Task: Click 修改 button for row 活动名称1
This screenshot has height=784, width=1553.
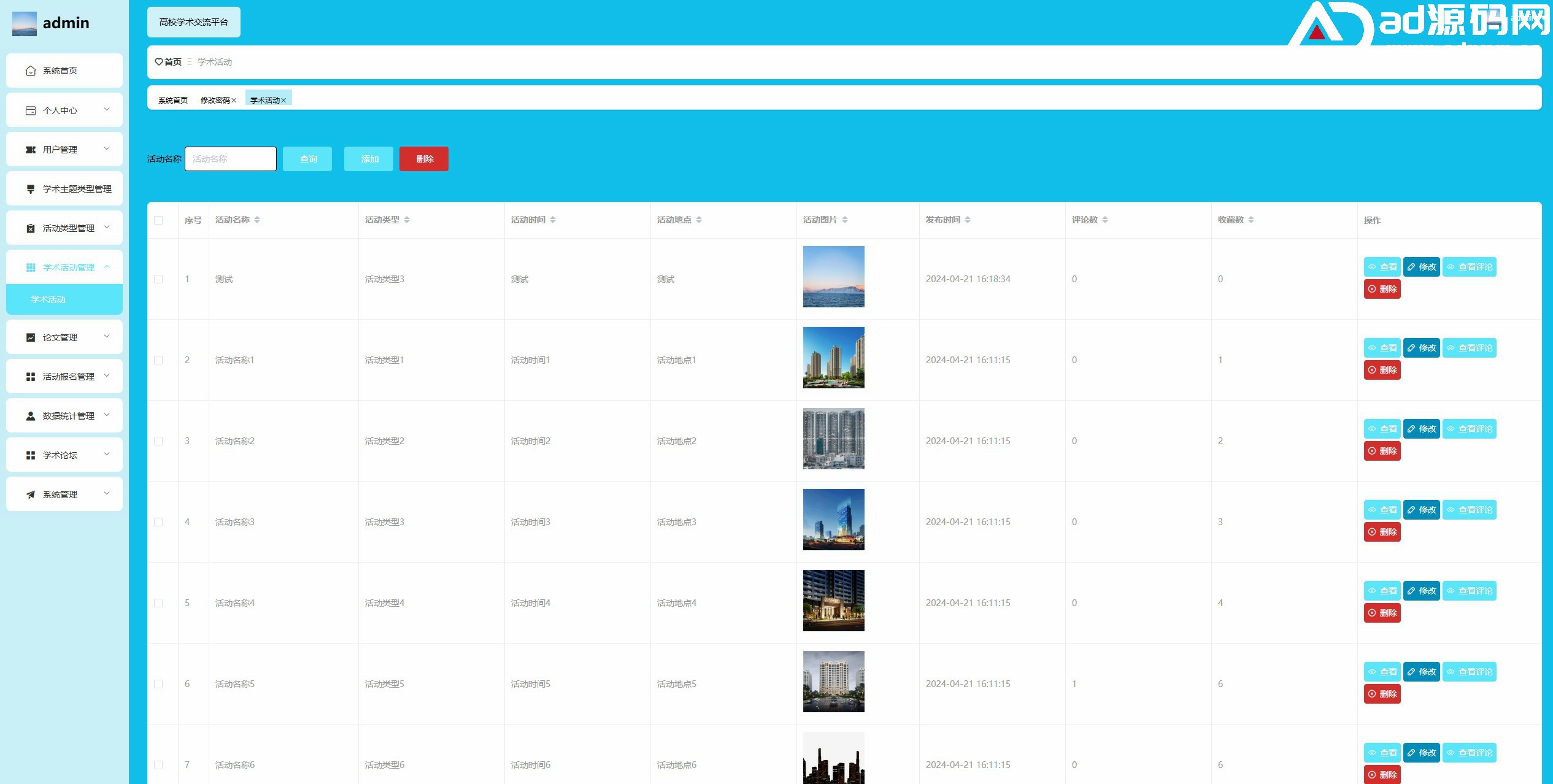Action: (x=1421, y=348)
